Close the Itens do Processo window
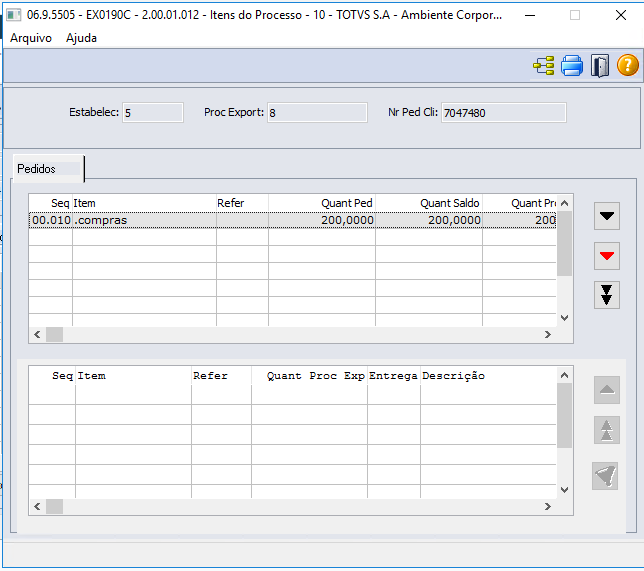Image resolution: width=644 pixels, height=571 pixels. [621, 16]
